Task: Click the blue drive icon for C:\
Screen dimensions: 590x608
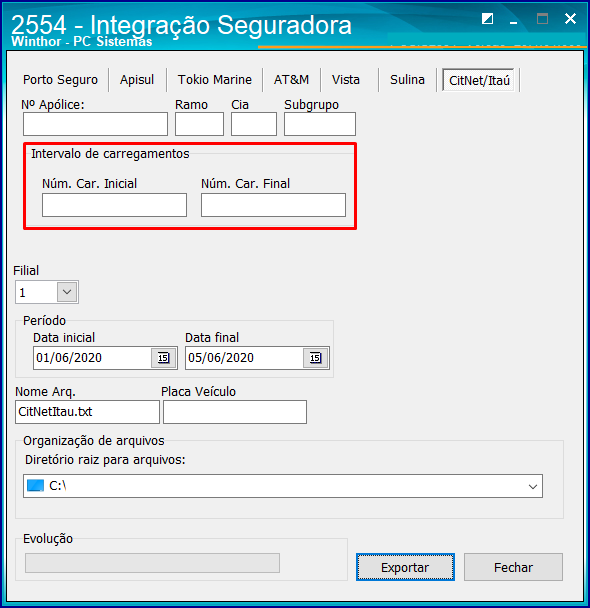Action: coord(35,485)
